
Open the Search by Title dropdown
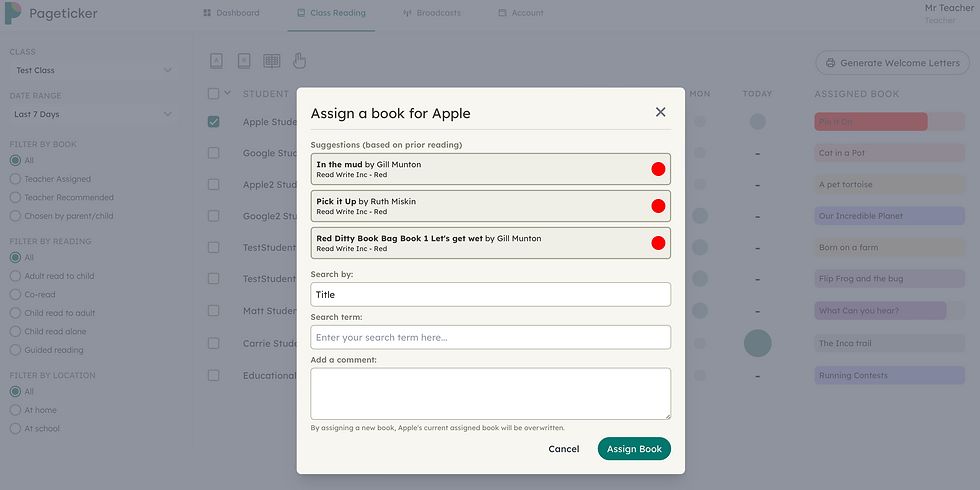click(x=491, y=294)
